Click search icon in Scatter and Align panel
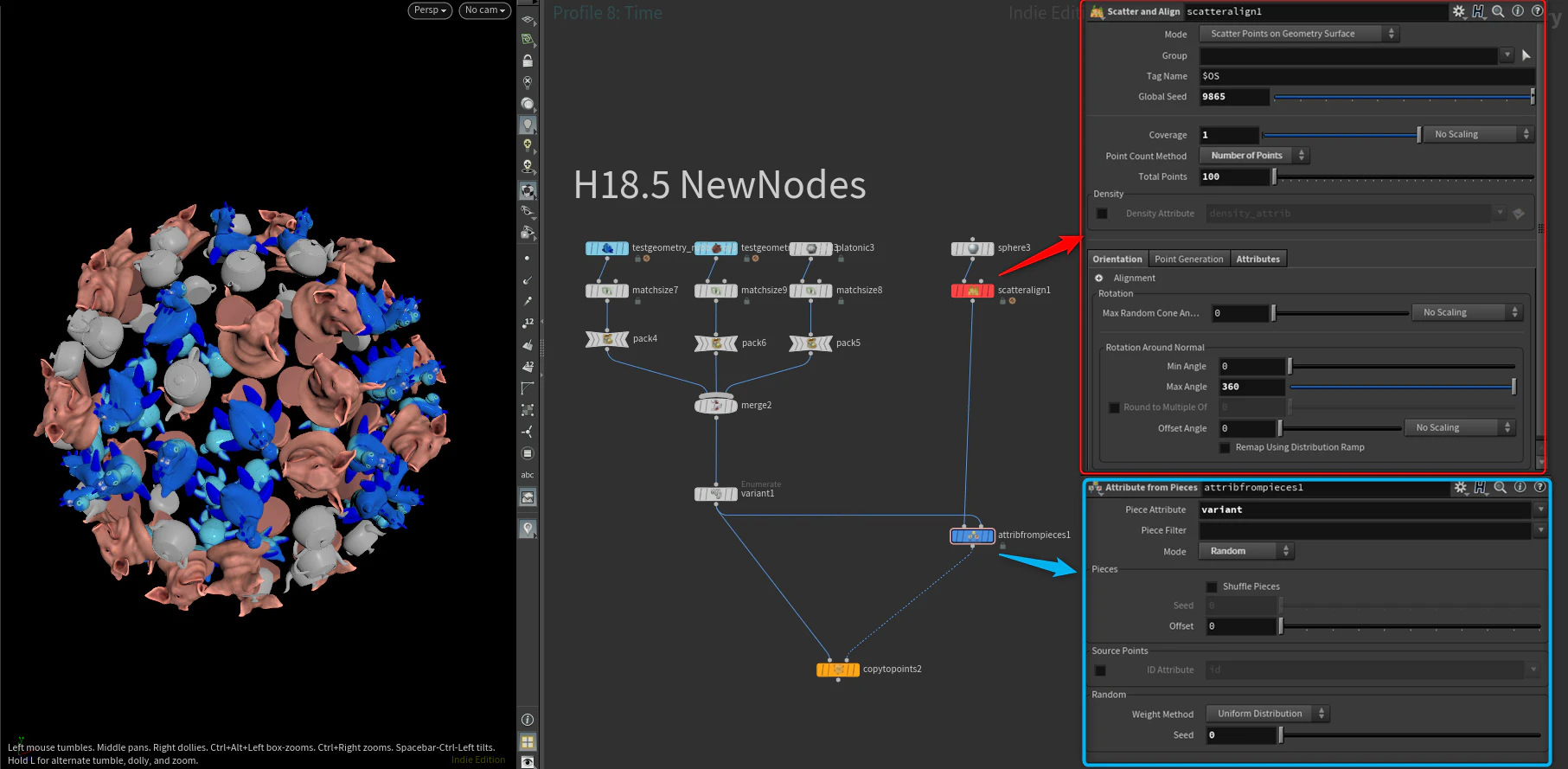Viewport: 1568px width, 769px height. pos(1498,11)
